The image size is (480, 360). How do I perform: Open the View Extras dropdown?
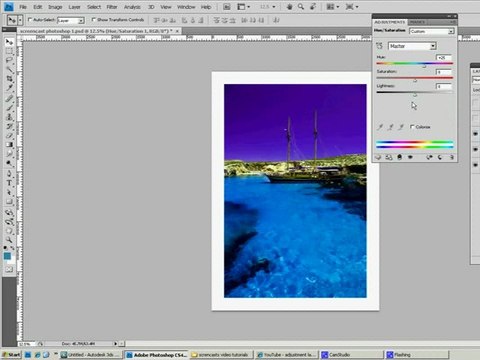pyautogui.click(x=243, y=7)
